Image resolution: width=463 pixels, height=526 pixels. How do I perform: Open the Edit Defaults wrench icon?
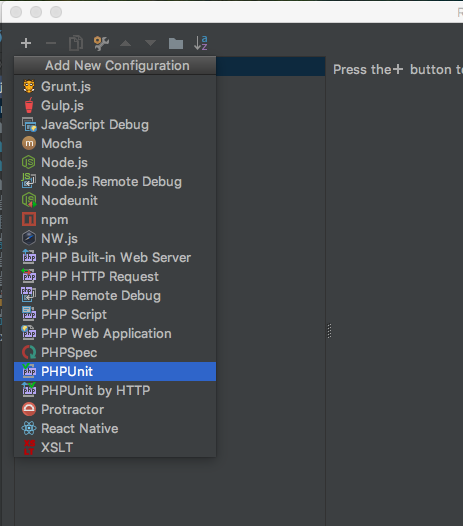click(101, 43)
